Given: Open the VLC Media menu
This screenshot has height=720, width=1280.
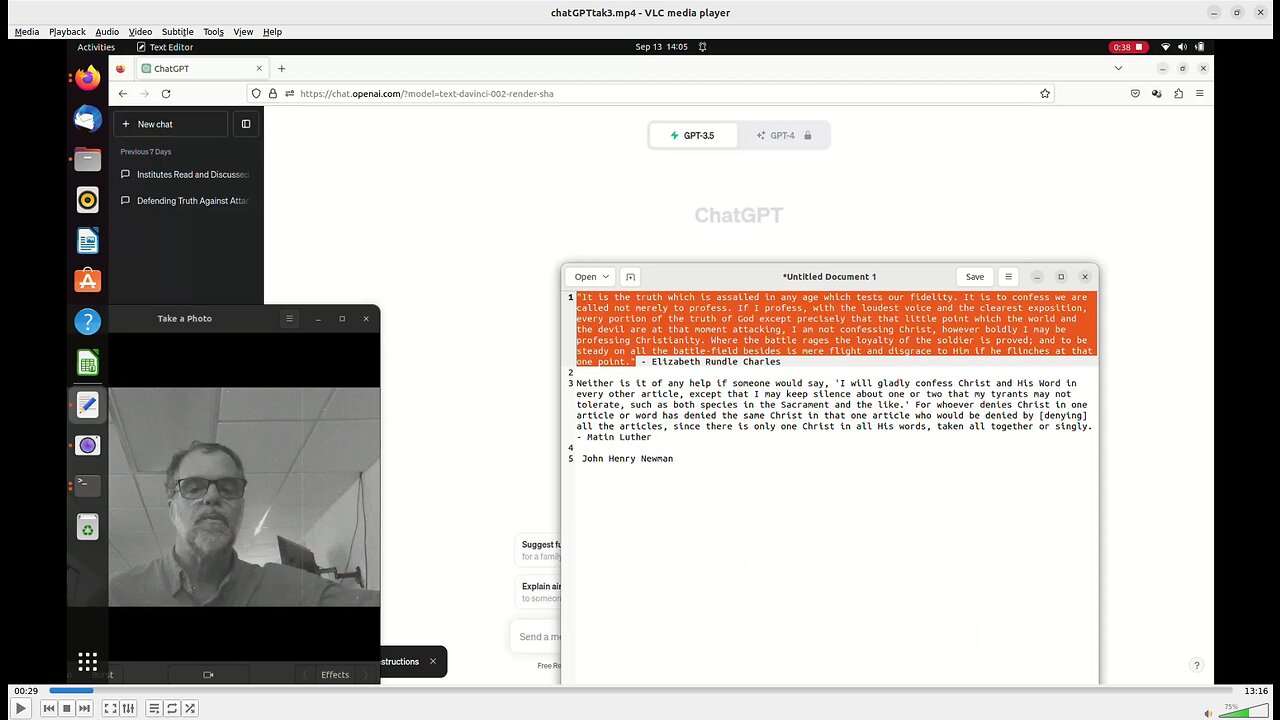Looking at the screenshot, I should coord(27,32).
